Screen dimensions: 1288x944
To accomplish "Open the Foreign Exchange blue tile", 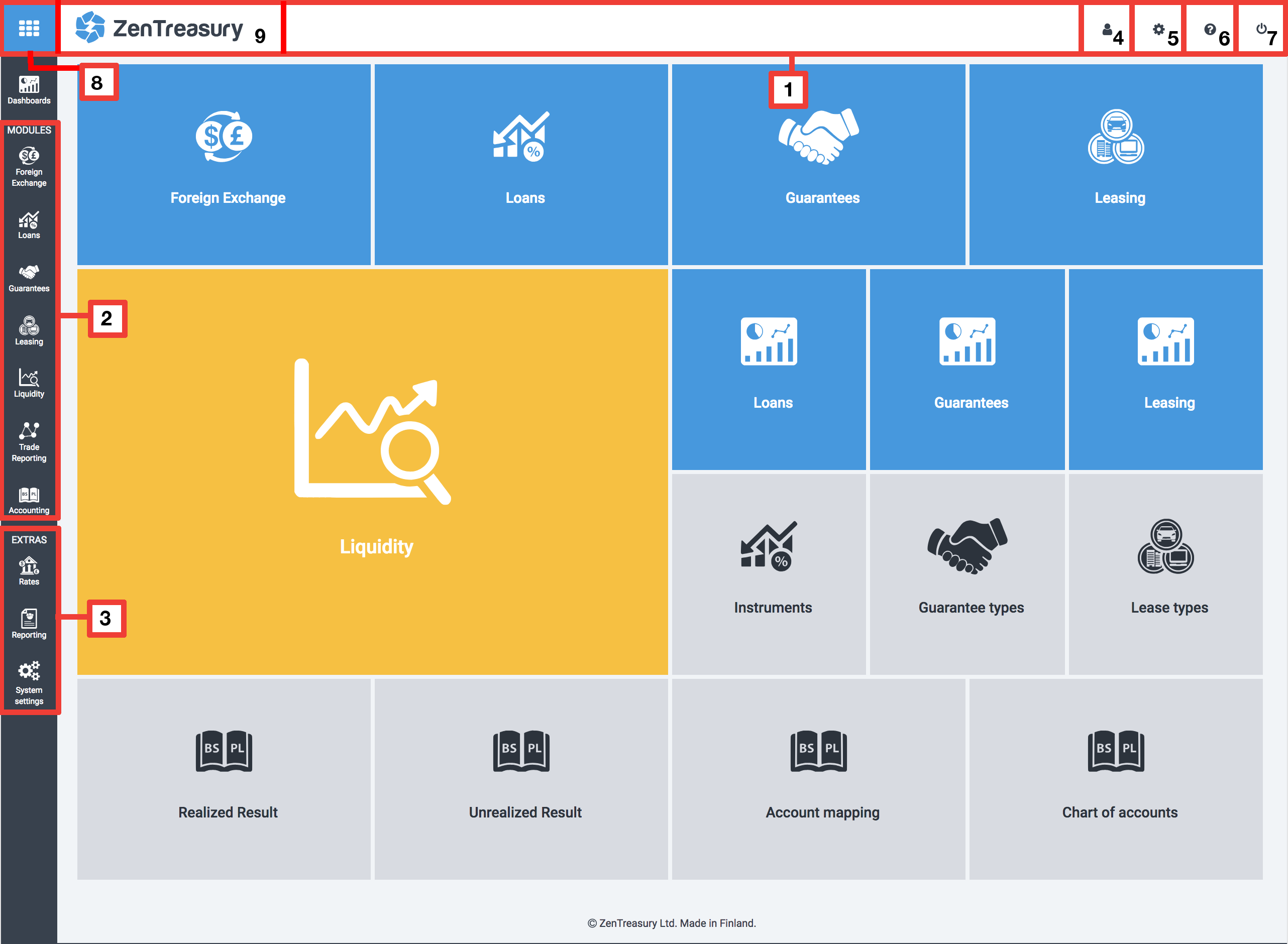I will pyautogui.click(x=224, y=164).
